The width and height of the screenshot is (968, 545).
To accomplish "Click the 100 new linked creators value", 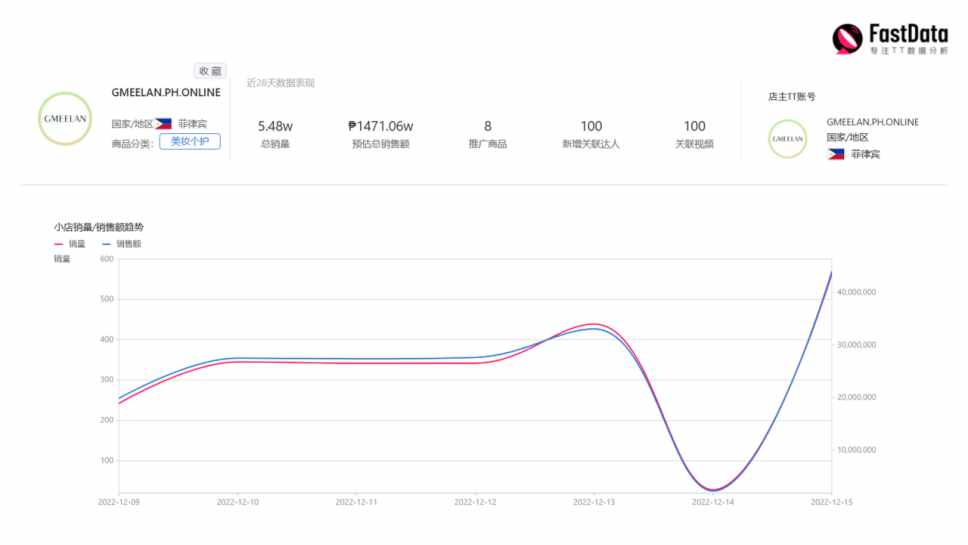I will coord(591,127).
